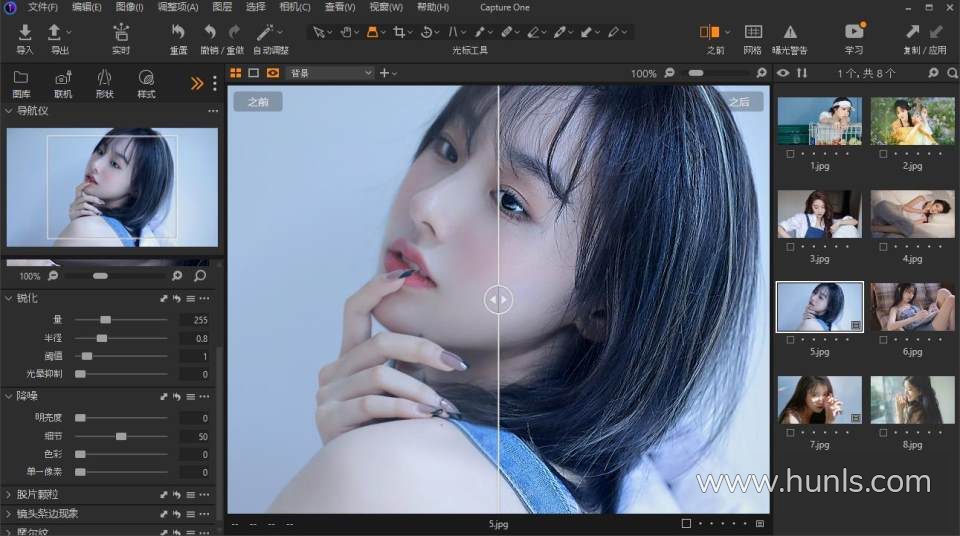The width and height of the screenshot is (960, 536).
Task: Toggle the orange proof eye icon
Action: tap(273, 73)
